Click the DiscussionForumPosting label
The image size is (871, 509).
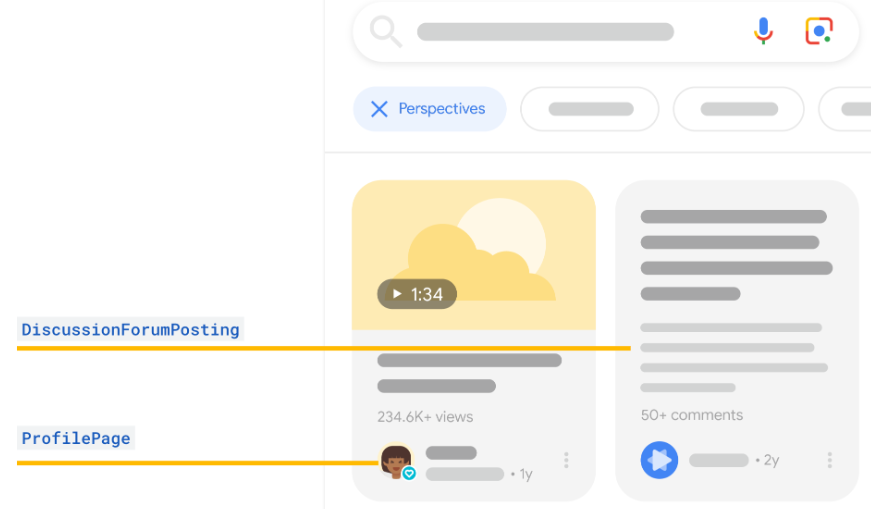click(x=131, y=329)
